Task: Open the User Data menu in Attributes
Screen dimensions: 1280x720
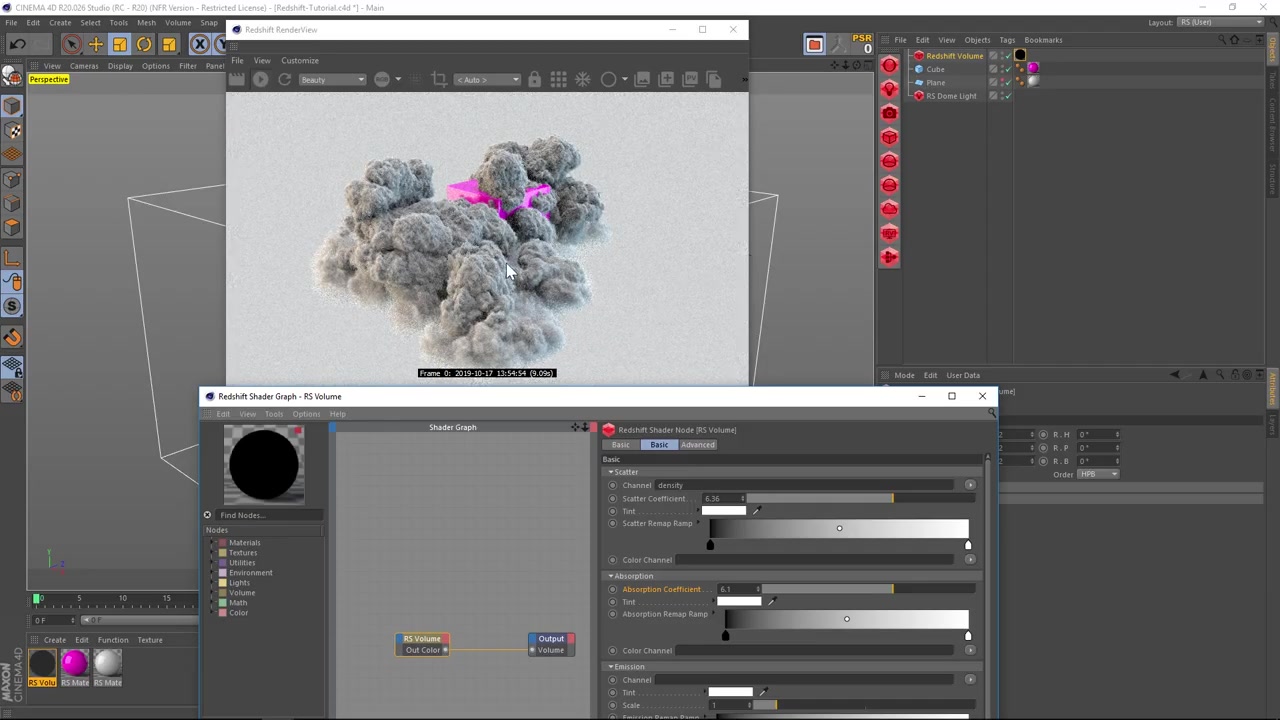Action: (x=963, y=375)
